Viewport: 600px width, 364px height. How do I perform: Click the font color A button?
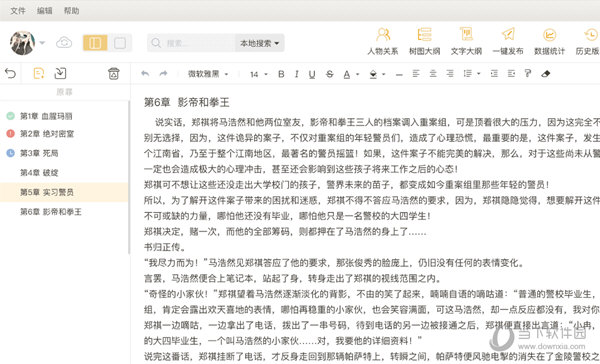tap(347, 74)
